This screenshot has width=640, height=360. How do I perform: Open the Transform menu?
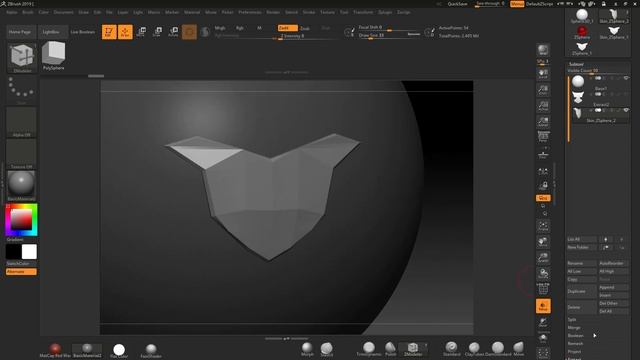[363, 12]
